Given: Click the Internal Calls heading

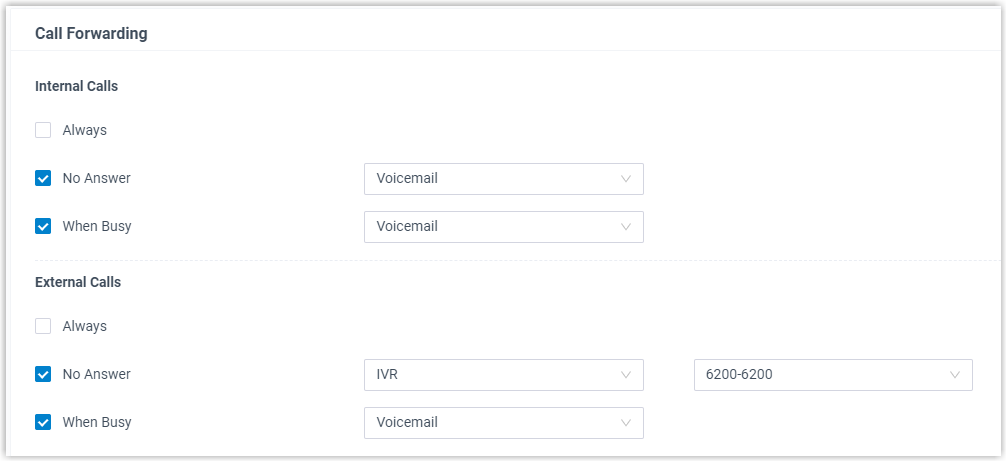Looking at the screenshot, I should (x=76, y=86).
